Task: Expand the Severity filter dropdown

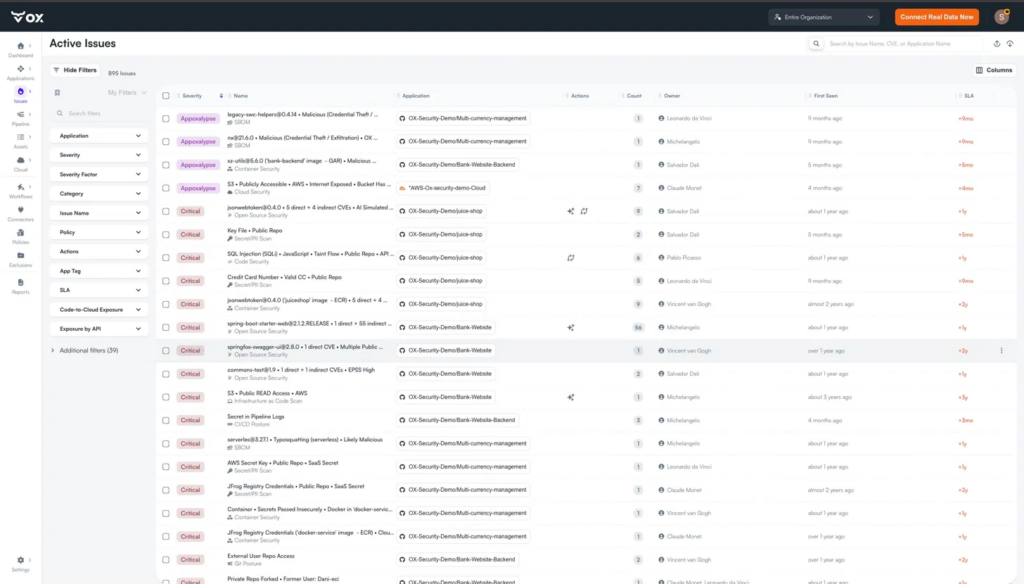Action: click(99, 155)
